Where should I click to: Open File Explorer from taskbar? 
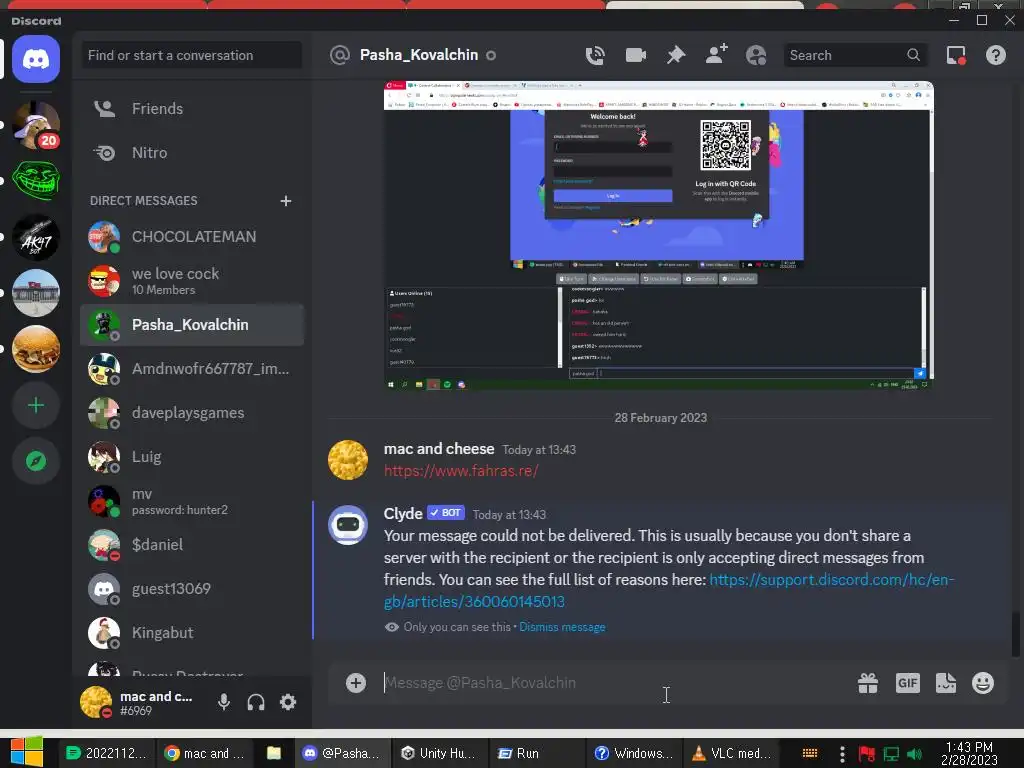(x=274, y=753)
